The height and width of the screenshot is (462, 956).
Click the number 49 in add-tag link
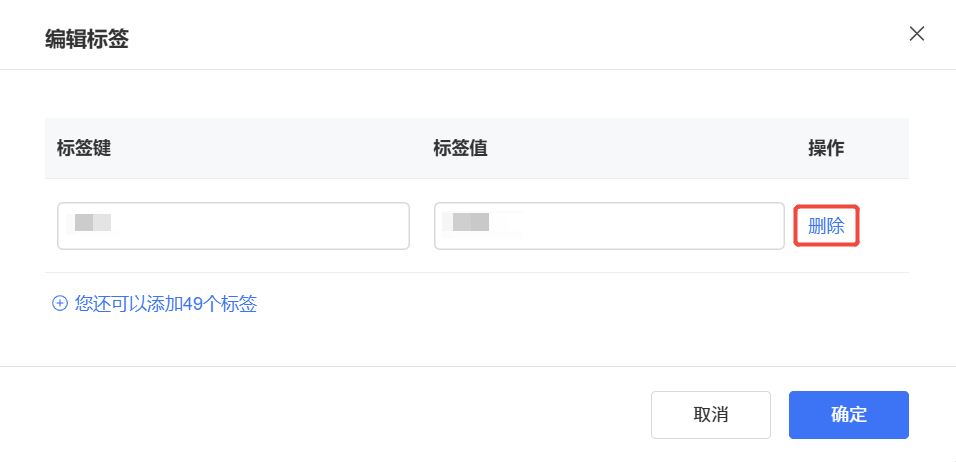pos(193,304)
